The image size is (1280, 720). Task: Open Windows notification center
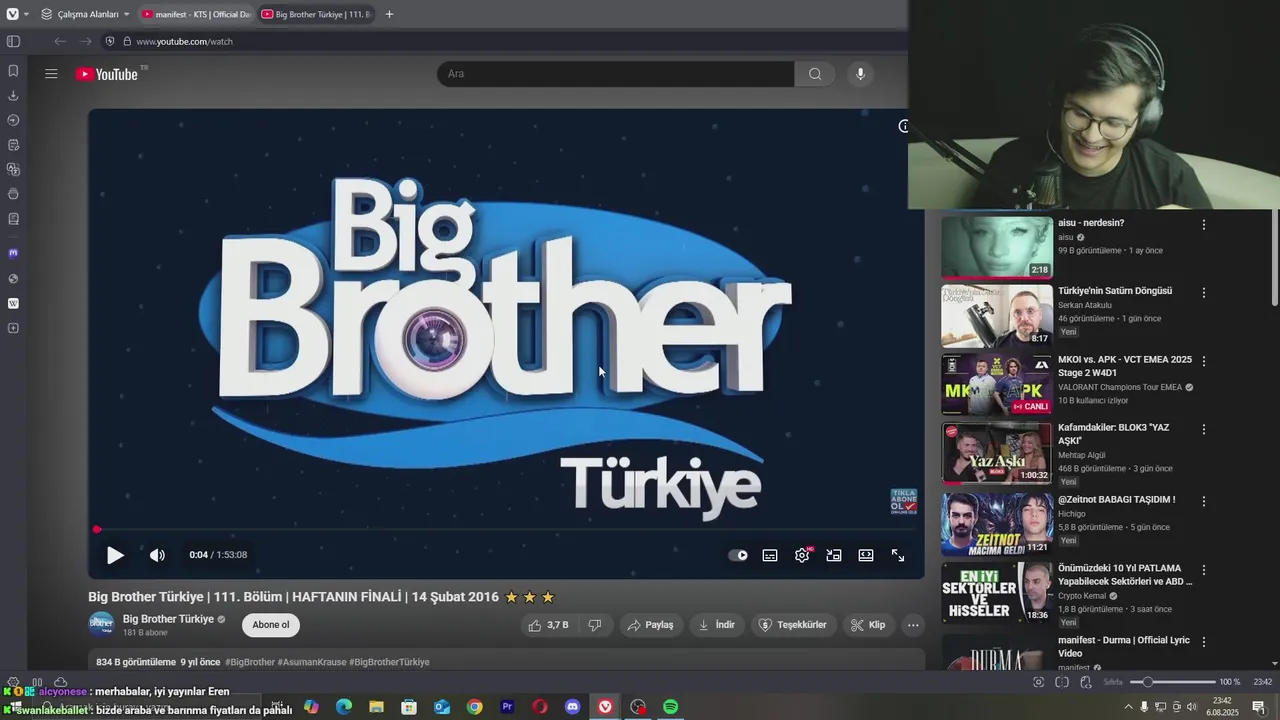click(x=1259, y=707)
